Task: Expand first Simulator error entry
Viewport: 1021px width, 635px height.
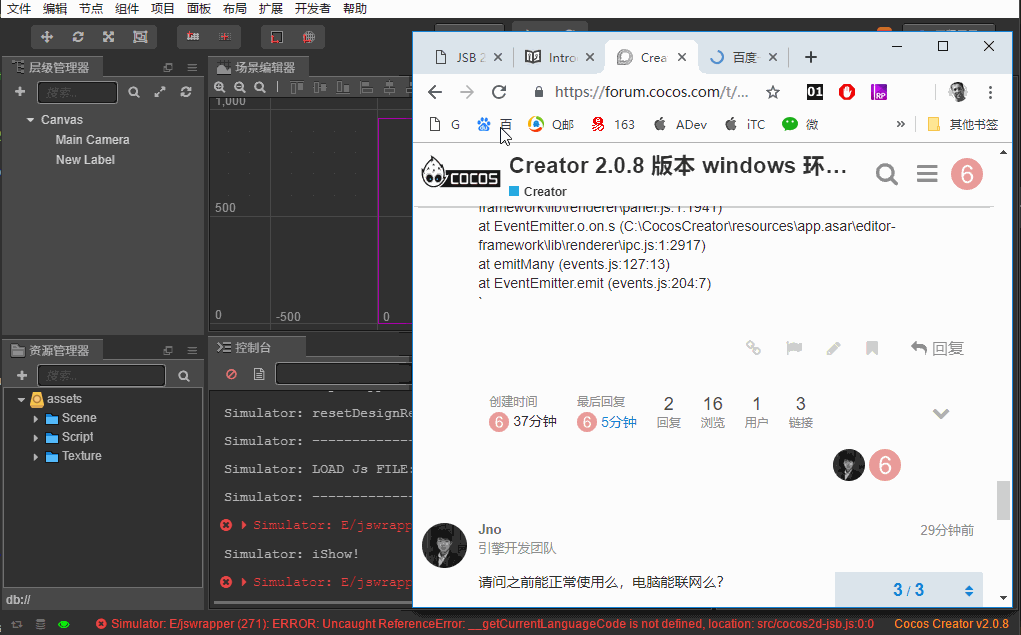Action: pos(244,525)
